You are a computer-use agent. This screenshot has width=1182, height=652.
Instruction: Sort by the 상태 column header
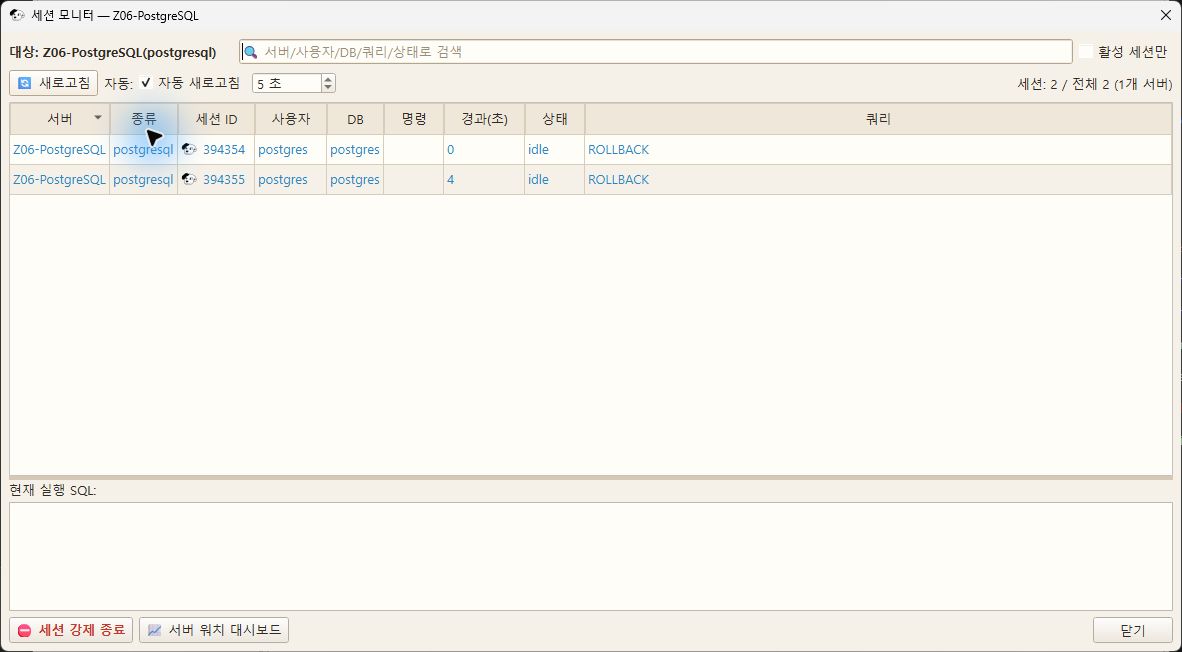pos(555,119)
